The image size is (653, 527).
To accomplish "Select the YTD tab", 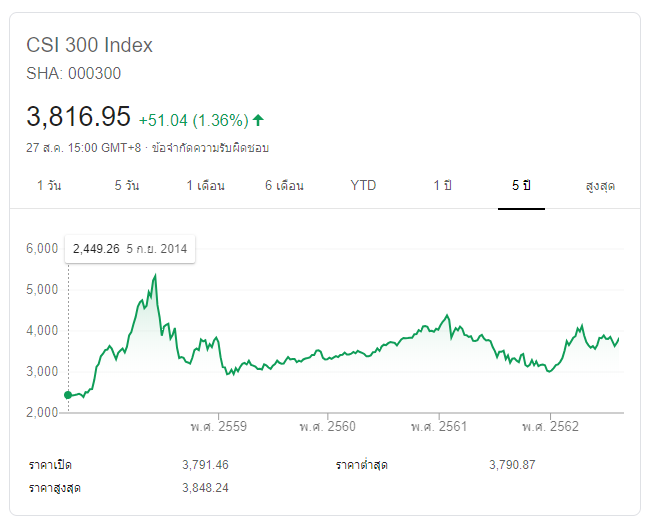I will pyautogui.click(x=363, y=186).
